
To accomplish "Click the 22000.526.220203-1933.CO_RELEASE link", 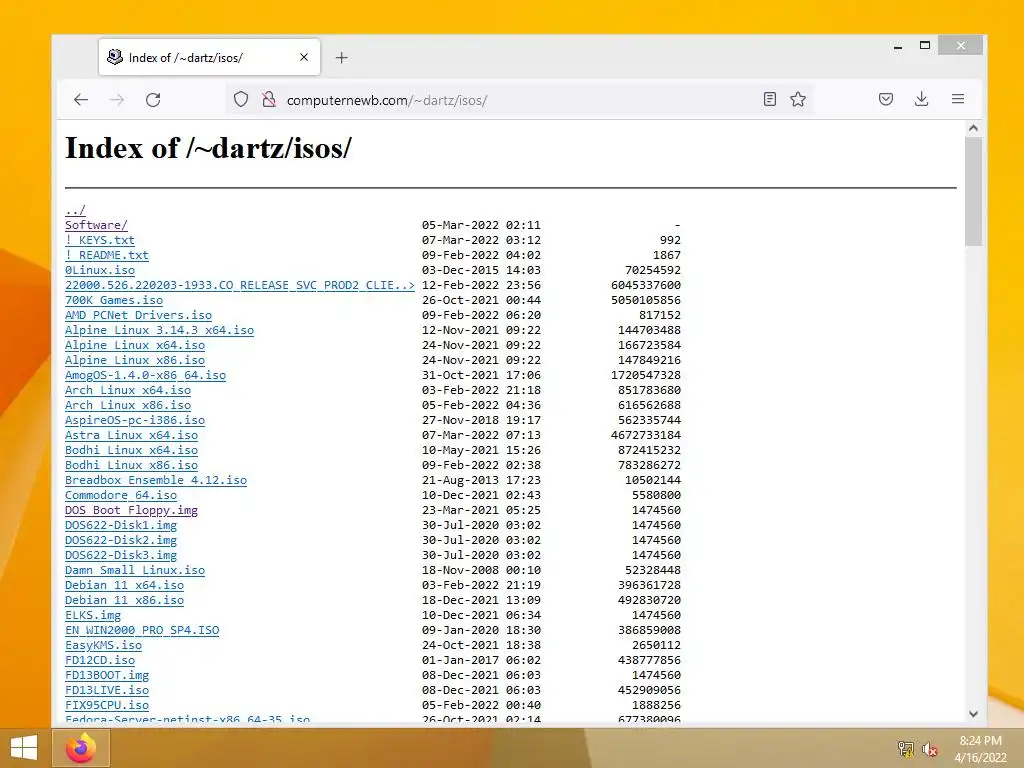I will pyautogui.click(x=240, y=285).
